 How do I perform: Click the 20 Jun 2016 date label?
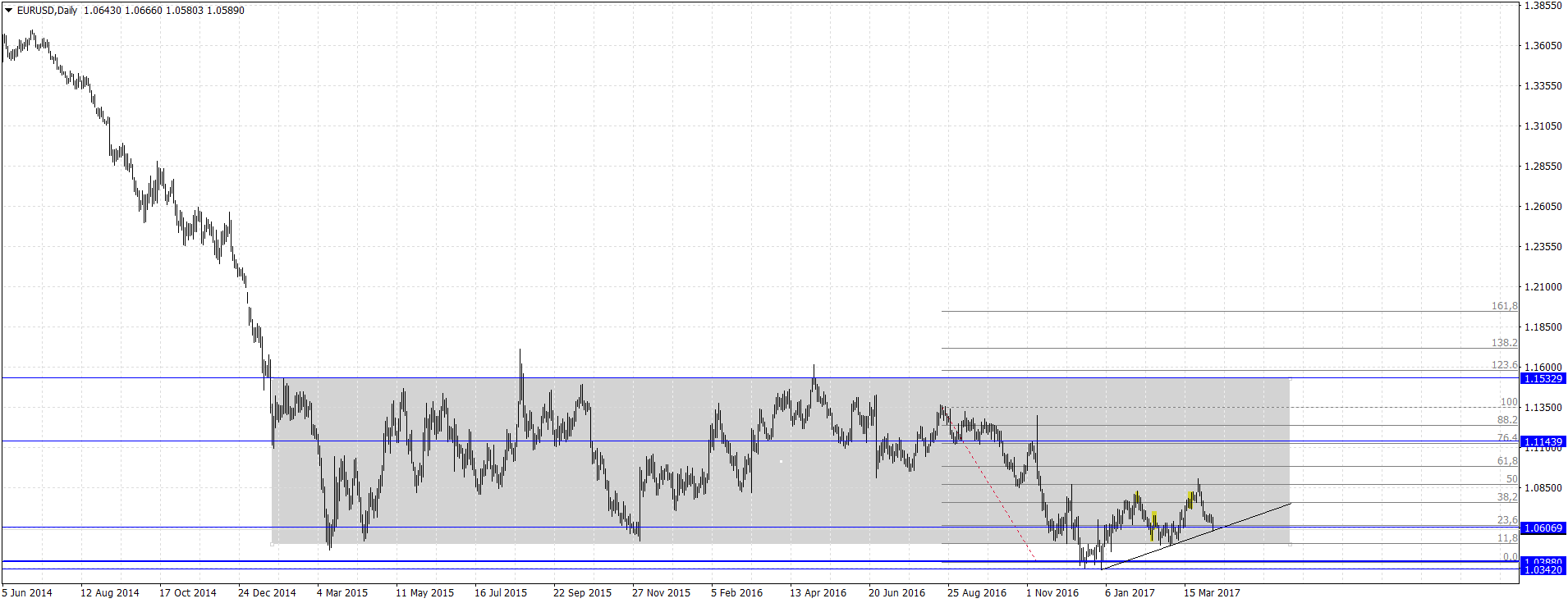coord(896,593)
